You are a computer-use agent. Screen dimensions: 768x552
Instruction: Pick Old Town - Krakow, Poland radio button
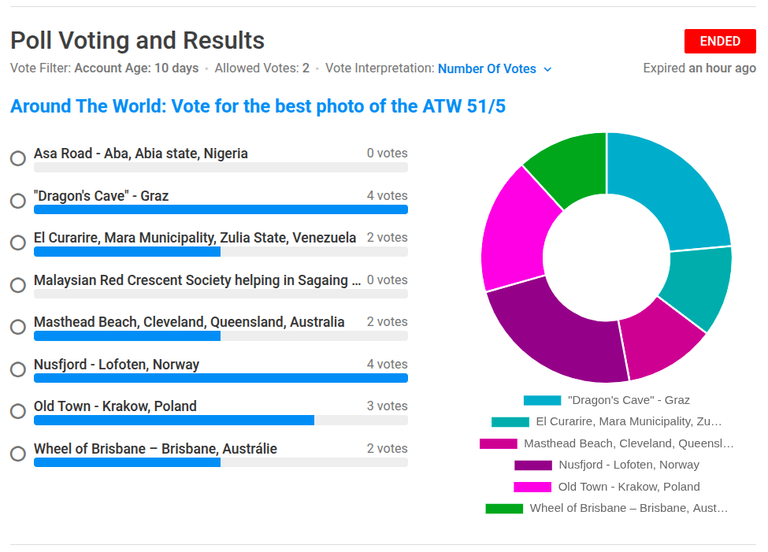pos(18,411)
